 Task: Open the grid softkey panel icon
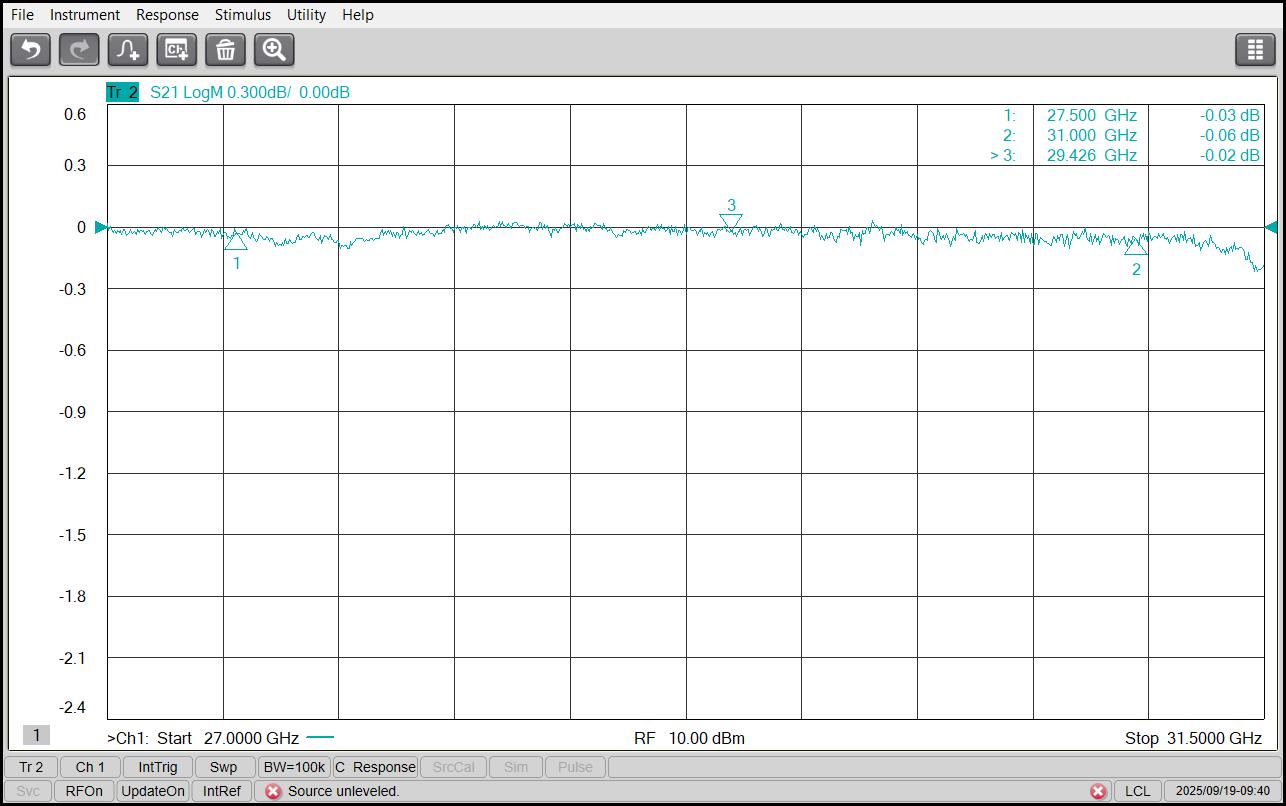click(1255, 49)
